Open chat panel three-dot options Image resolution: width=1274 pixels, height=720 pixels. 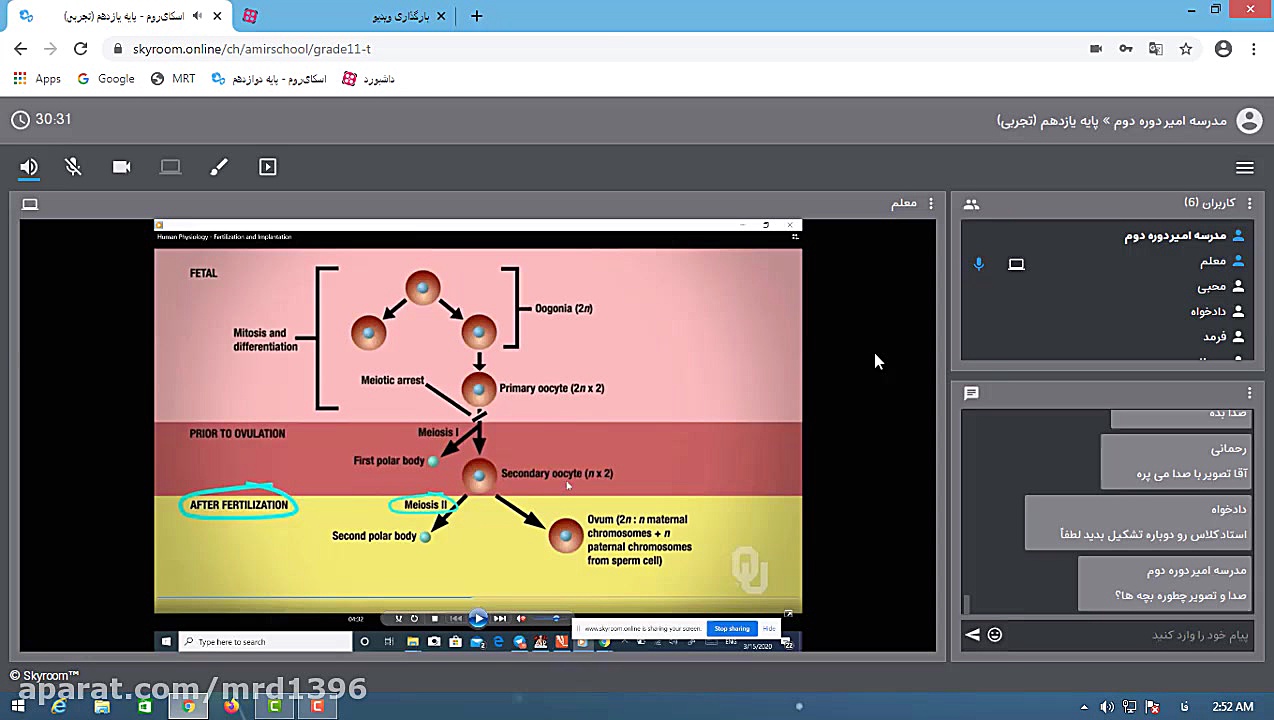1249,393
